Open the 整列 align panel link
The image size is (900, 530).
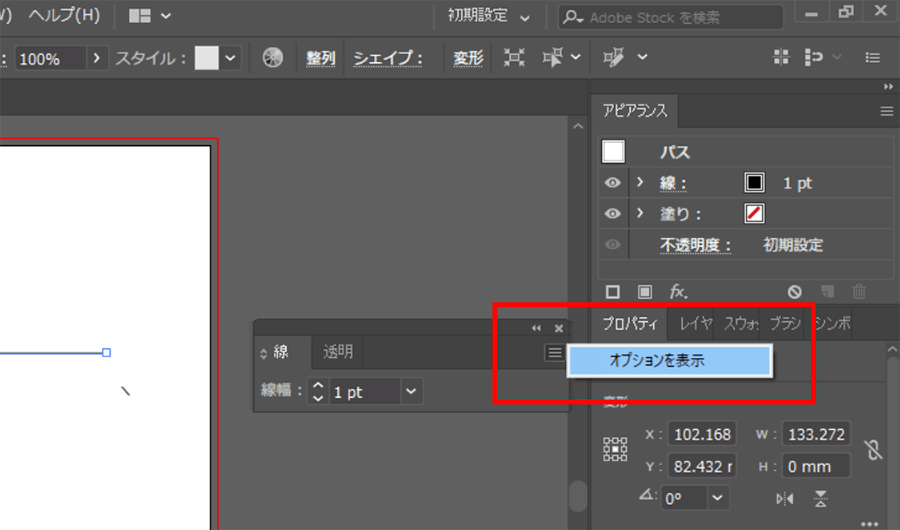pyautogui.click(x=320, y=58)
